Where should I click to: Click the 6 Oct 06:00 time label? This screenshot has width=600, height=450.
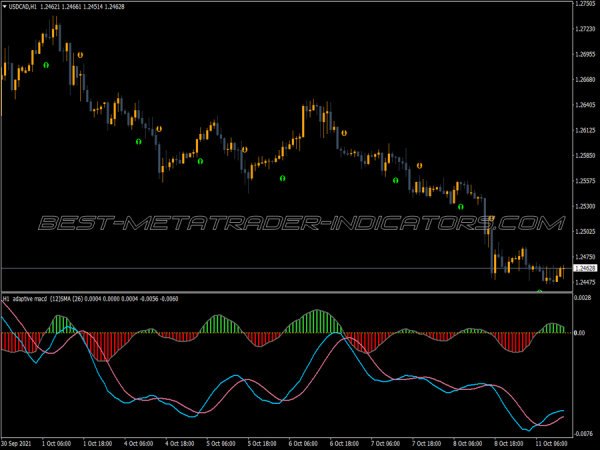pos(303,444)
